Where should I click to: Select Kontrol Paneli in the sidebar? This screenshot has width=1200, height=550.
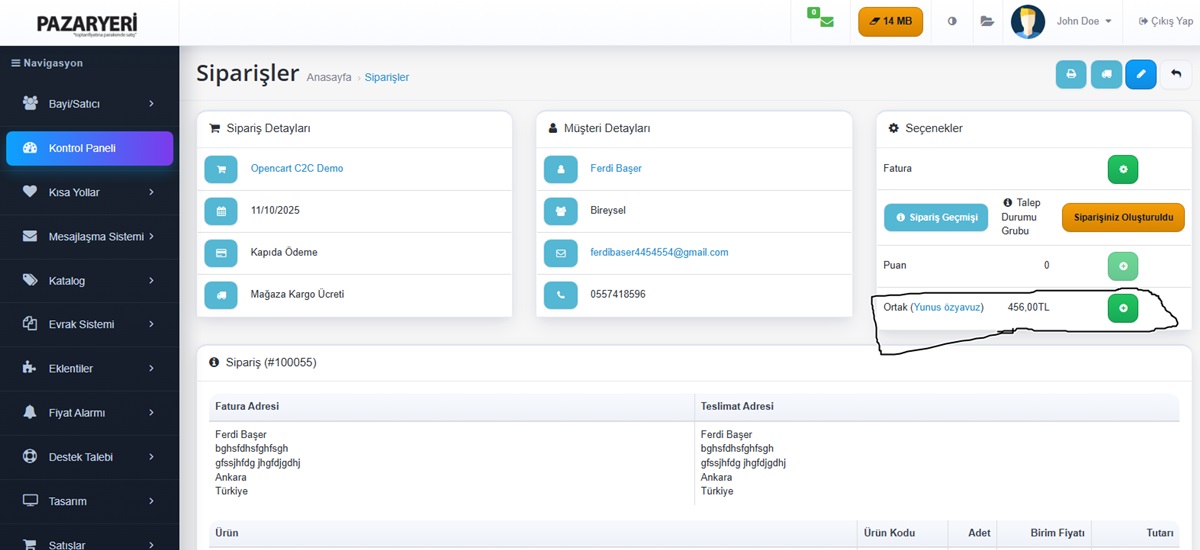click(89, 148)
